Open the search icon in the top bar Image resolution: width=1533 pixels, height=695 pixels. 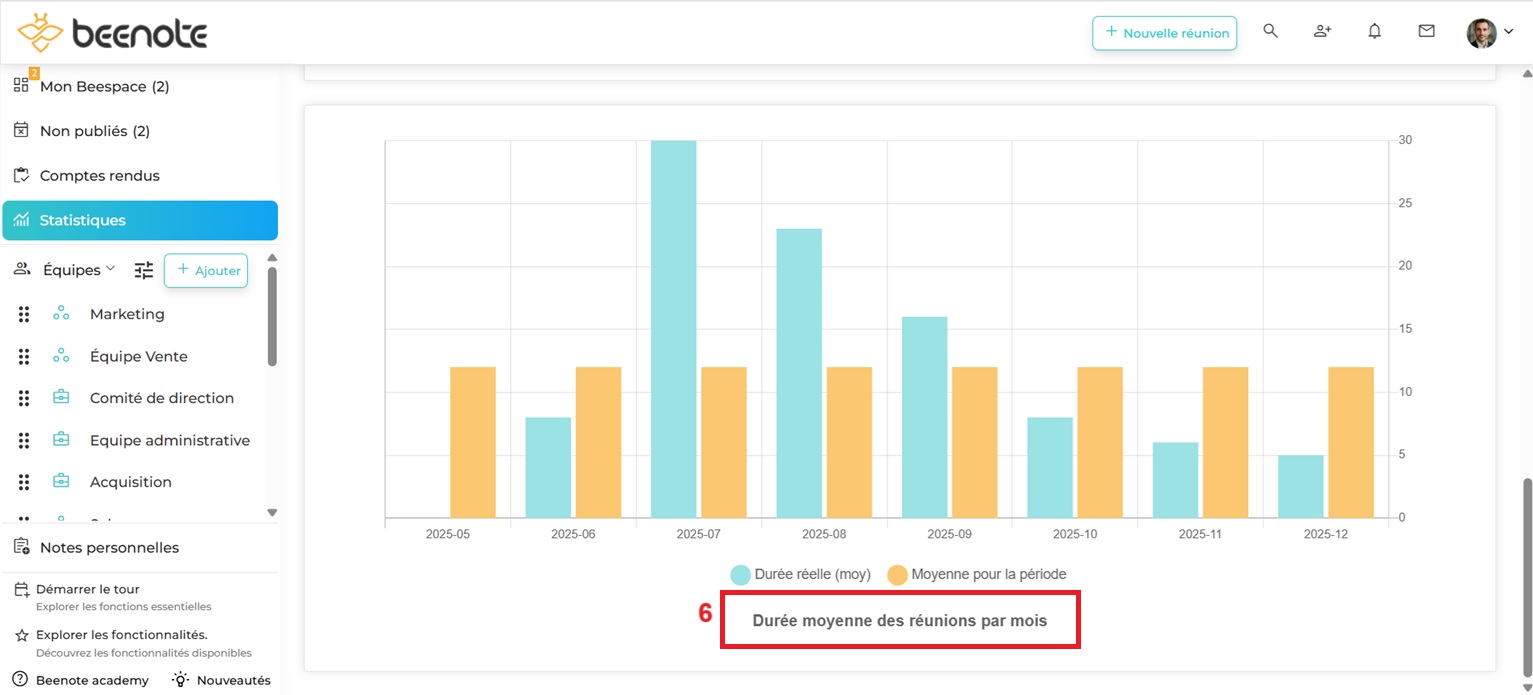pos(1270,31)
